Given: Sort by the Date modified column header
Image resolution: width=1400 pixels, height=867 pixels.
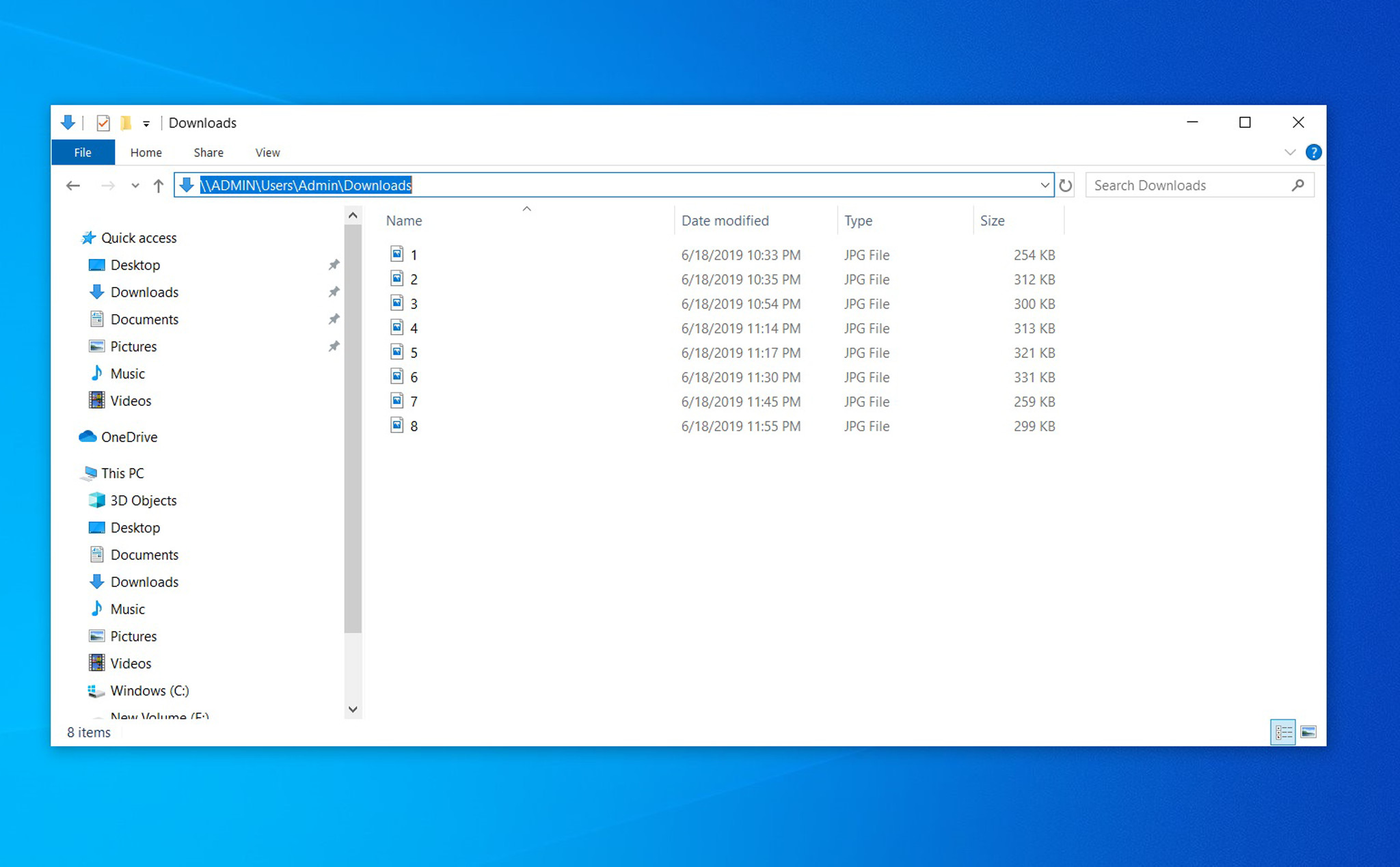Looking at the screenshot, I should pyautogui.click(x=725, y=221).
